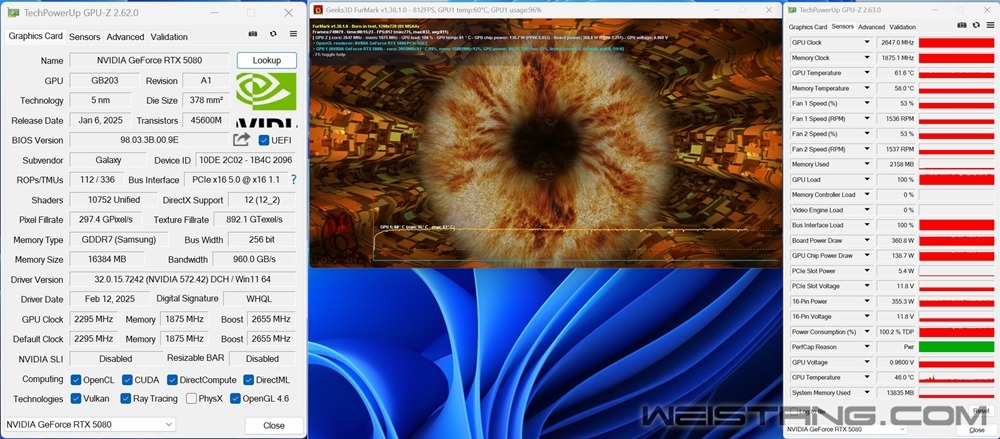Select Graphics Card tab in GPU-Z 2.62.0
The width and height of the screenshot is (1000, 439).
[36, 36]
